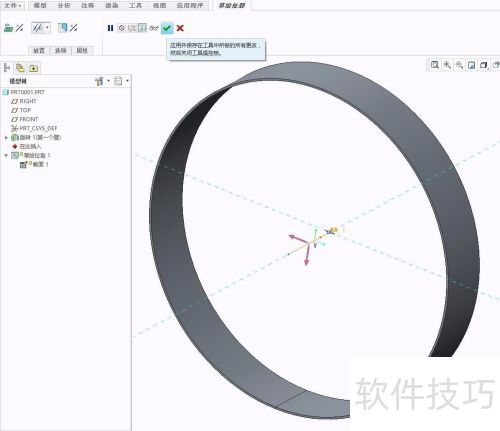Expand the 旋转 1 feature in model tree
The width and height of the screenshot is (500, 431).
tap(6, 137)
